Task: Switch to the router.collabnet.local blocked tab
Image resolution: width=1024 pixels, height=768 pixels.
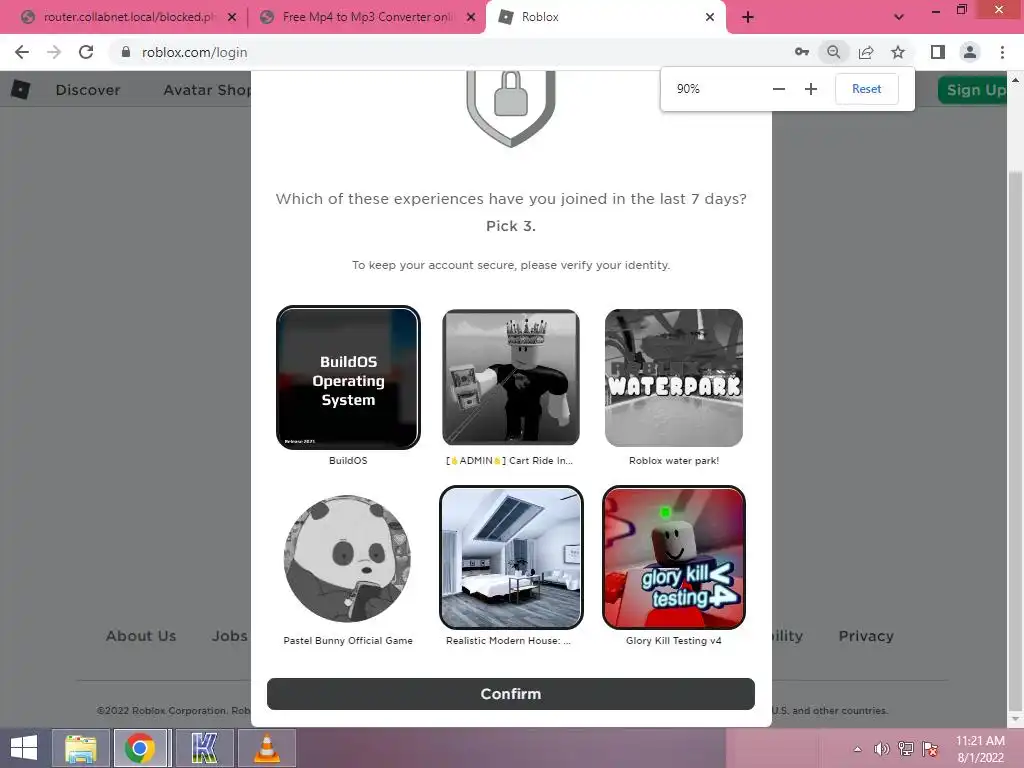Action: (x=124, y=17)
